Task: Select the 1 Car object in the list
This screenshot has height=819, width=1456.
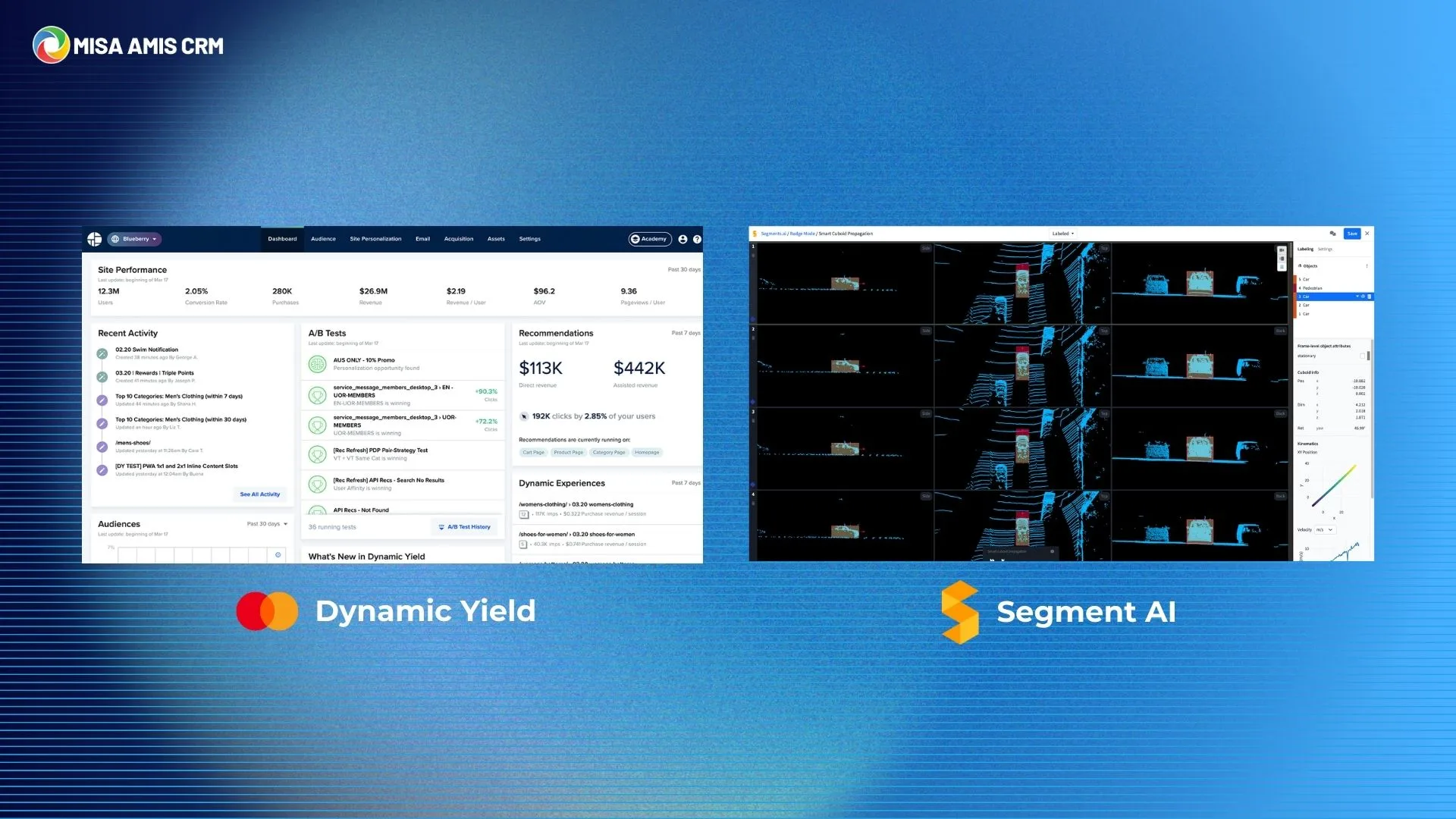Action: point(1333,314)
